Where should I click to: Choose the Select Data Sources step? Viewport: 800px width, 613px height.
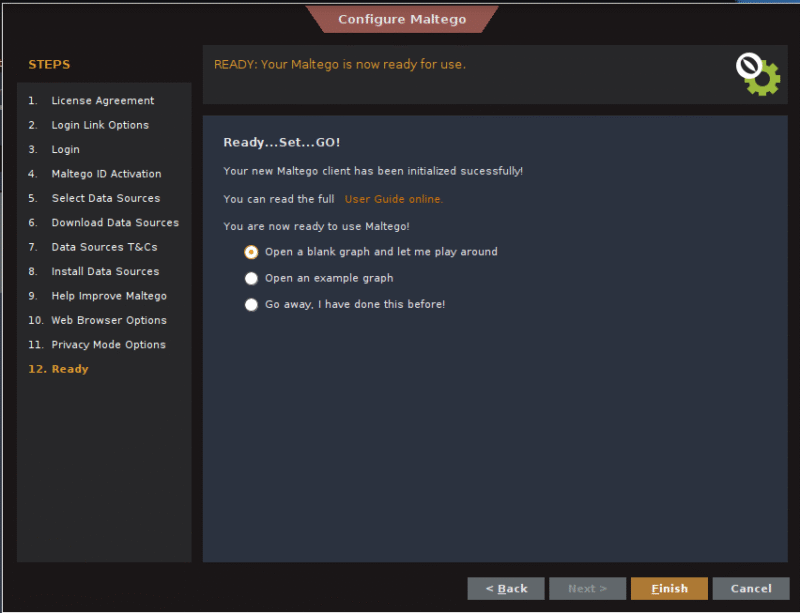(105, 198)
